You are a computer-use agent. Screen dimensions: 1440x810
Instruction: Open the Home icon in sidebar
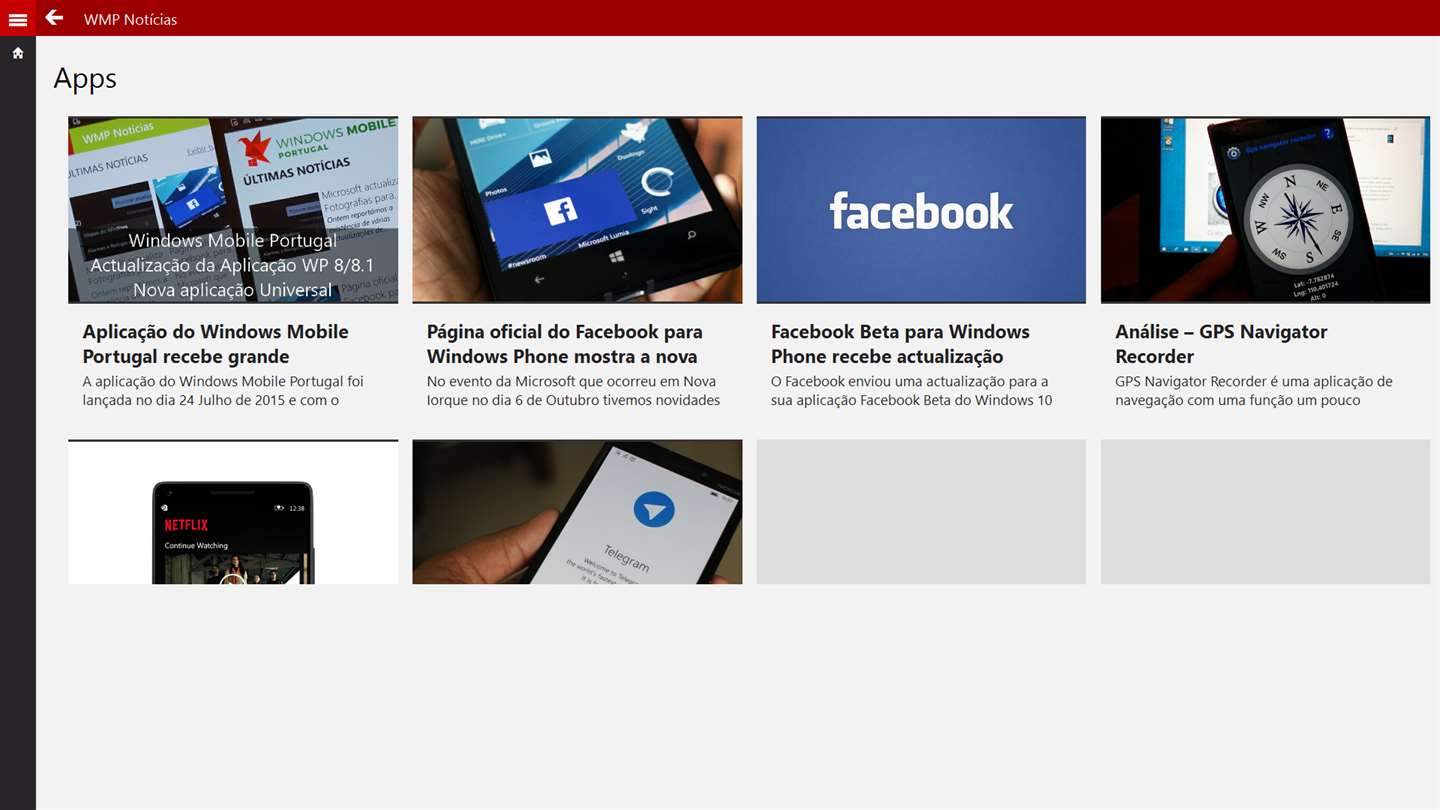click(18, 53)
